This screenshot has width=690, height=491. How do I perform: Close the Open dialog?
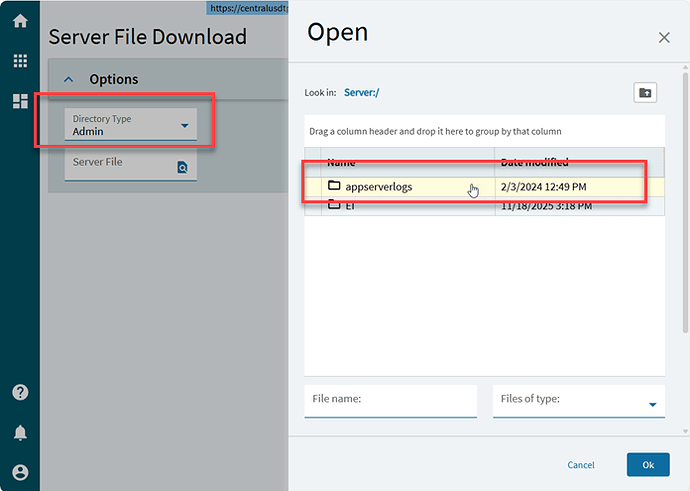(x=663, y=37)
